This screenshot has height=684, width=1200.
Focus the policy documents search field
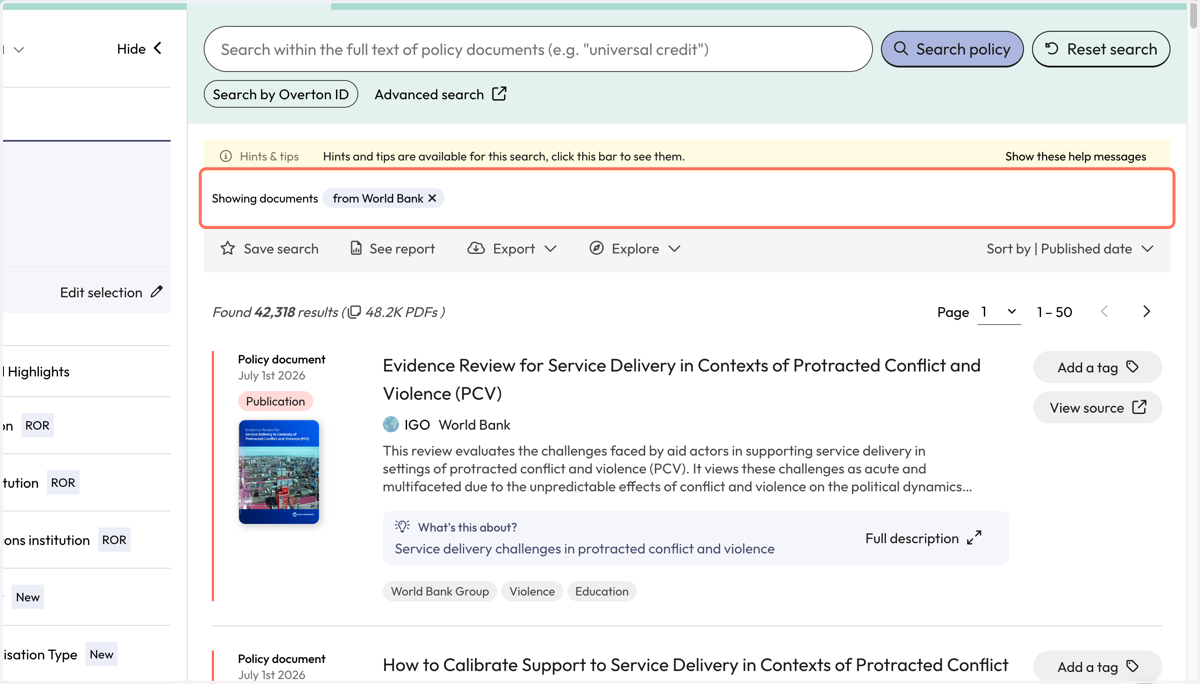click(x=538, y=49)
